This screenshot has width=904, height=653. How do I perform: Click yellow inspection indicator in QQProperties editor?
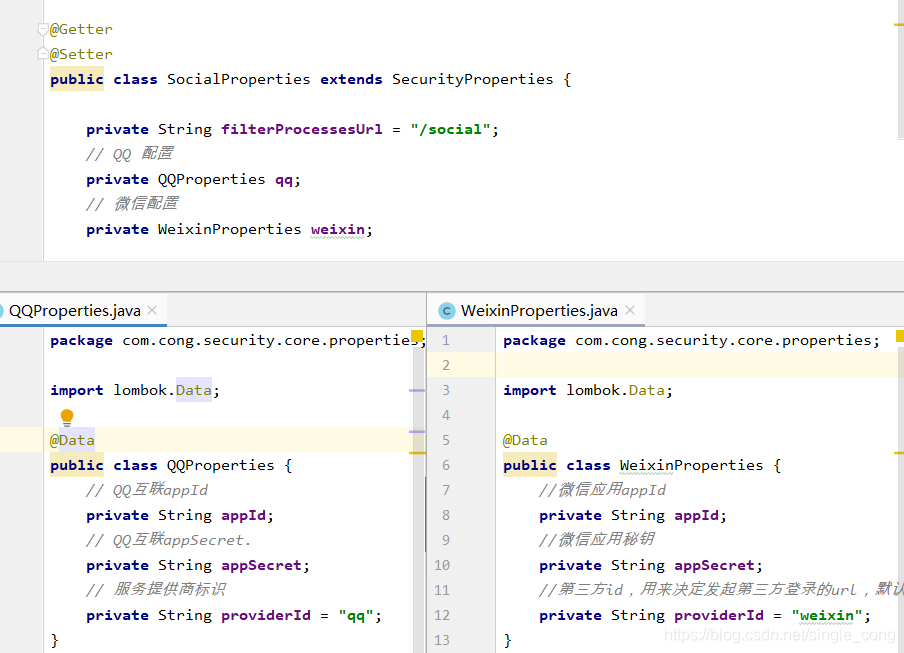point(416,337)
